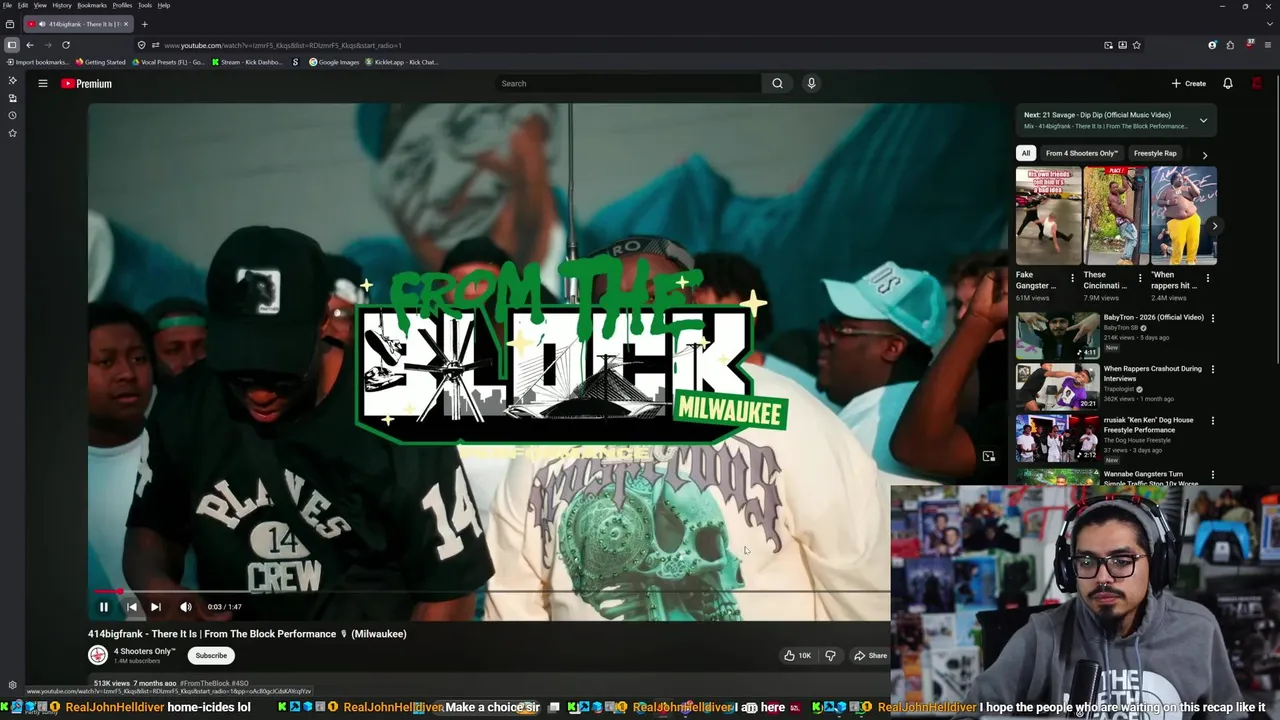Open Stream - Kick Dashboard bookmark
This screenshot has height=720, width=1280.
pos(248,62)
